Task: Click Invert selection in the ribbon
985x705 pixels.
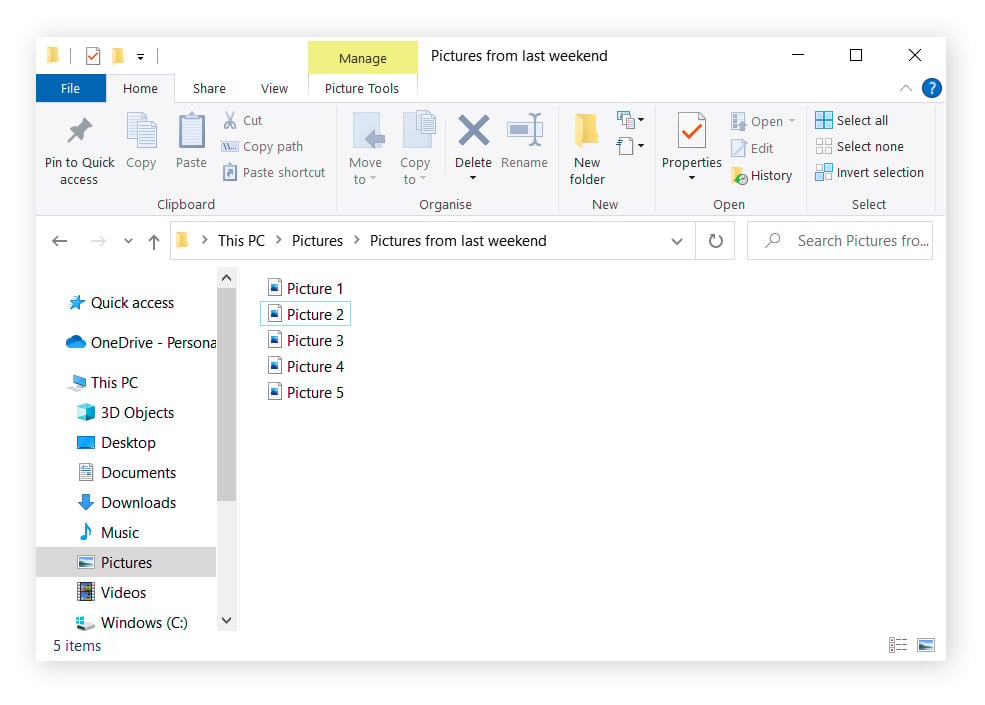Action: point(869,172)
